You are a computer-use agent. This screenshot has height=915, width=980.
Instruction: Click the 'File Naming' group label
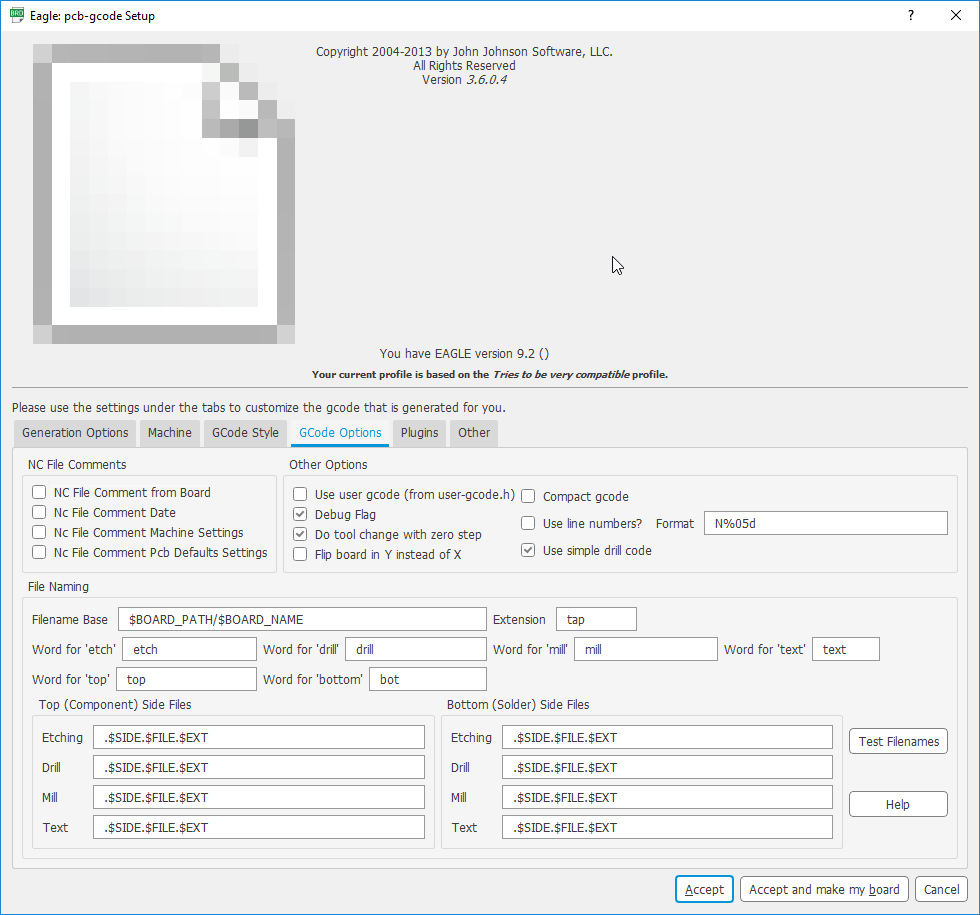[58, 586]
